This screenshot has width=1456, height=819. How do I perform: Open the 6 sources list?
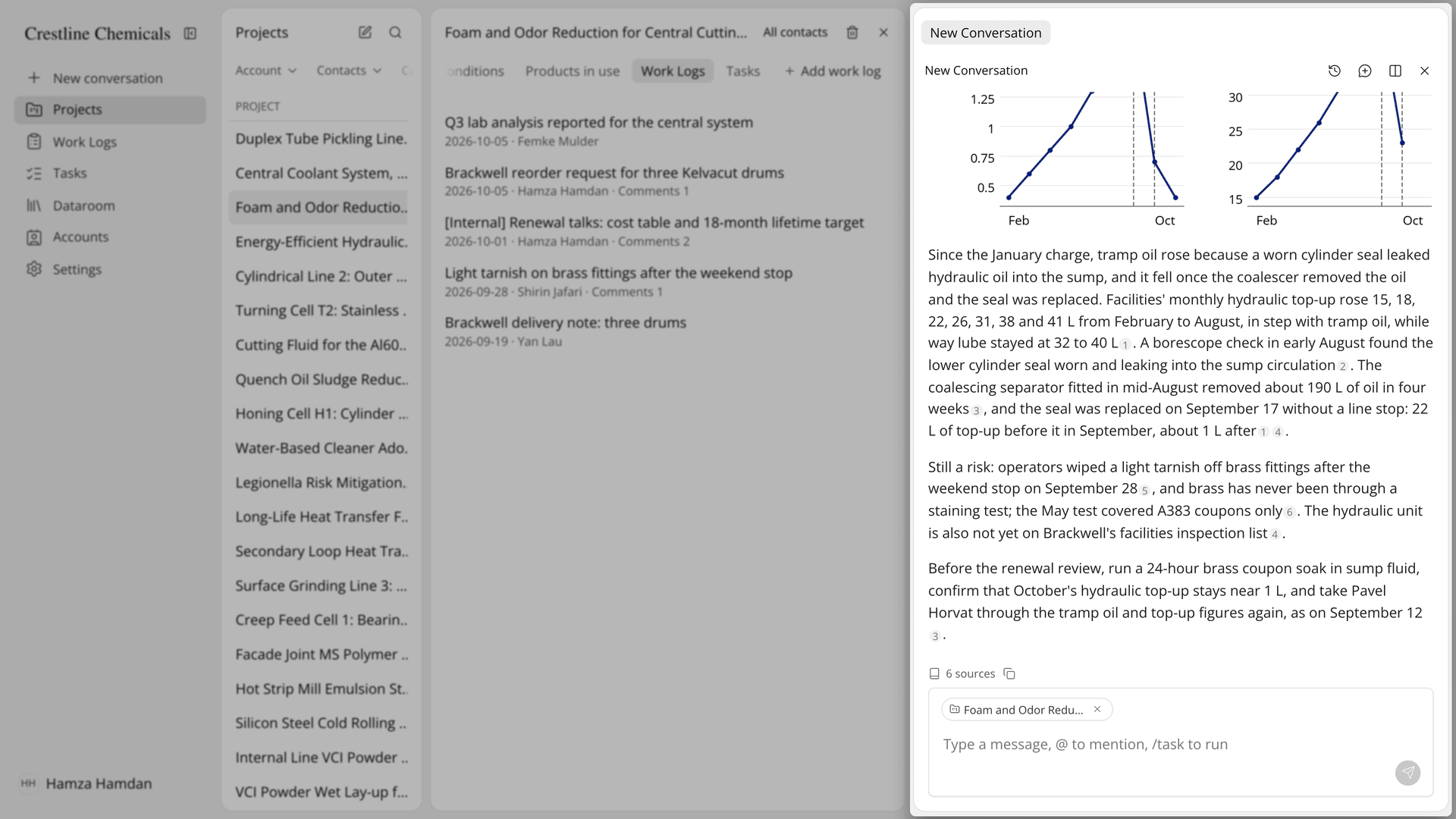click(x=962, y=673)
